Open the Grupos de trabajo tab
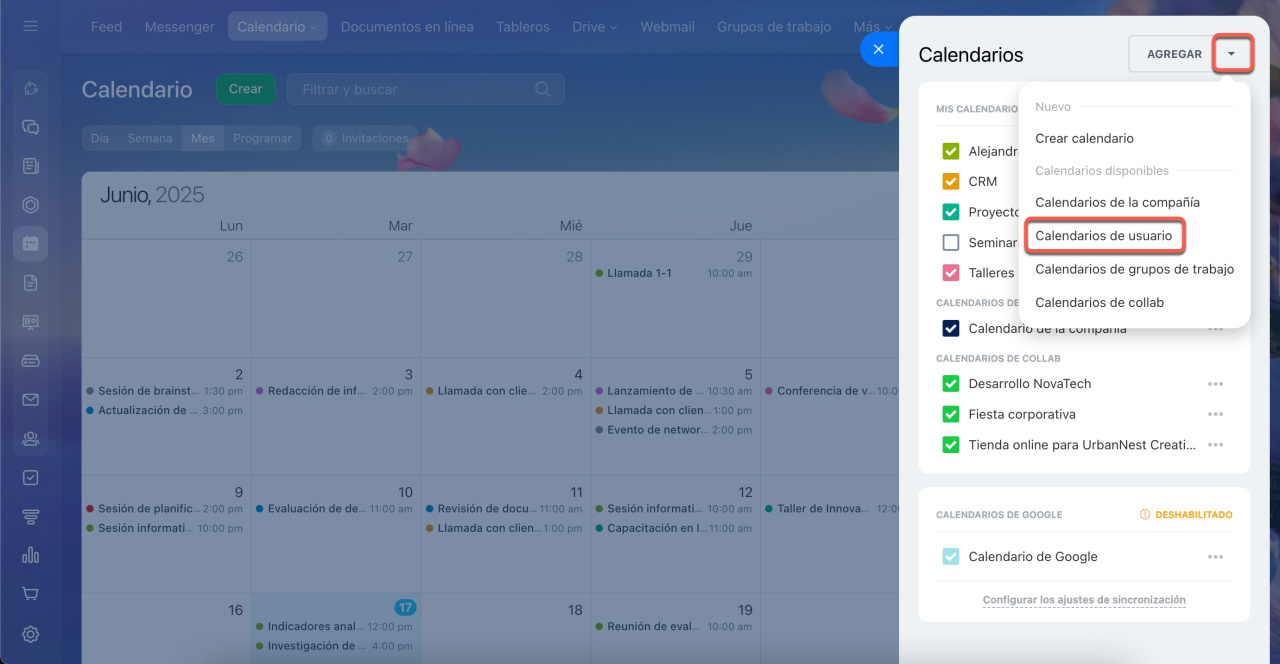The height and width of the screenshot is (664, 1280). pyautogui.click(x=774, y=27)
